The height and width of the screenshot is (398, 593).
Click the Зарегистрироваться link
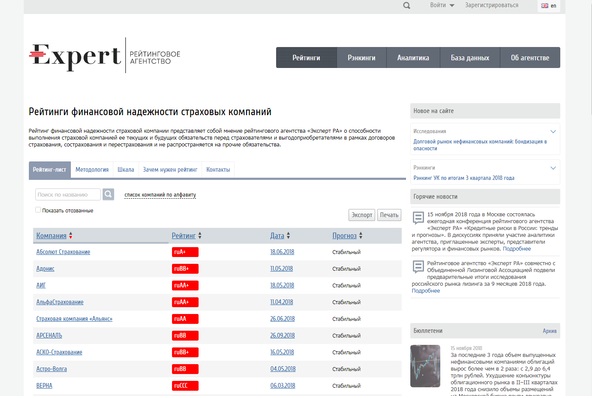pos(492,5)
